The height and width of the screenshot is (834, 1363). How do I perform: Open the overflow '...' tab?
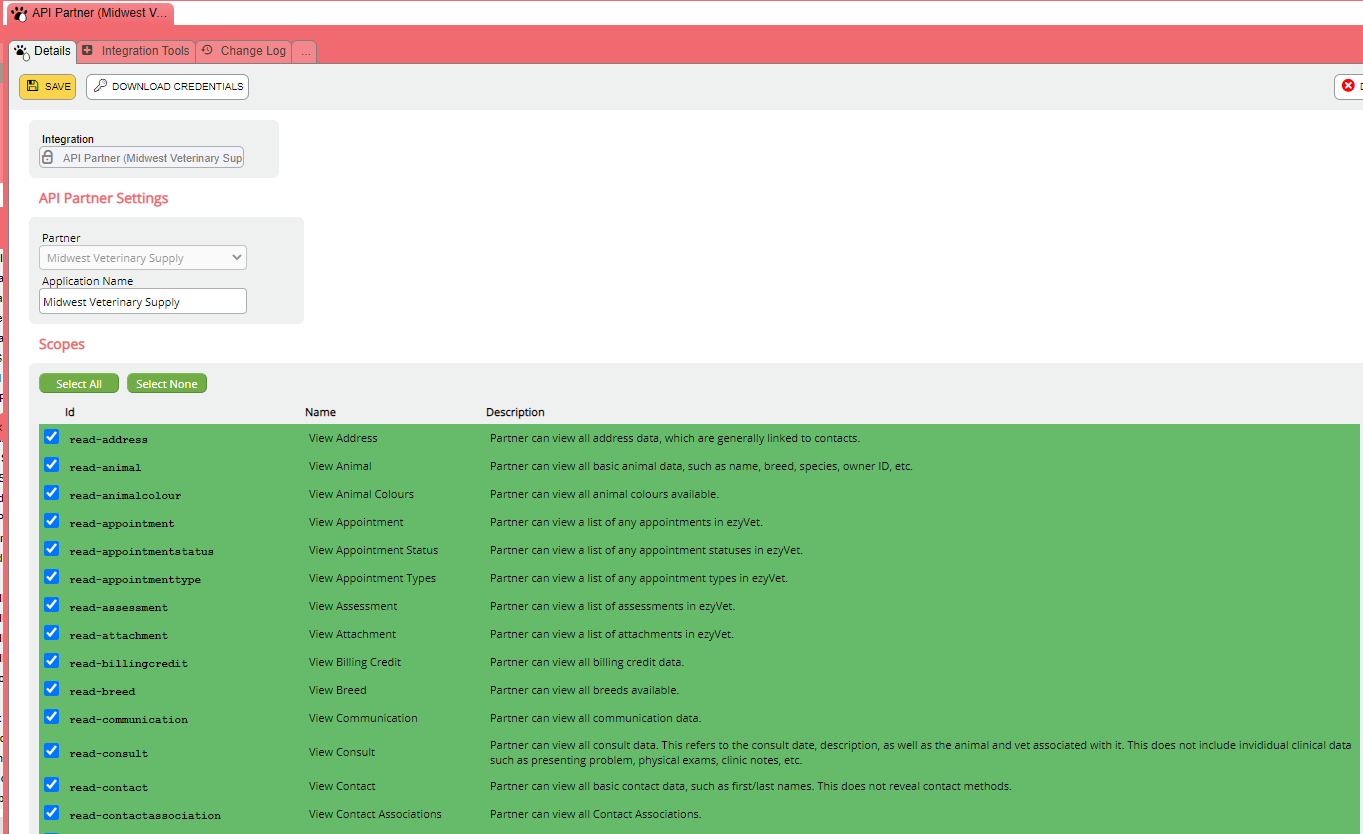click(305, 51)
